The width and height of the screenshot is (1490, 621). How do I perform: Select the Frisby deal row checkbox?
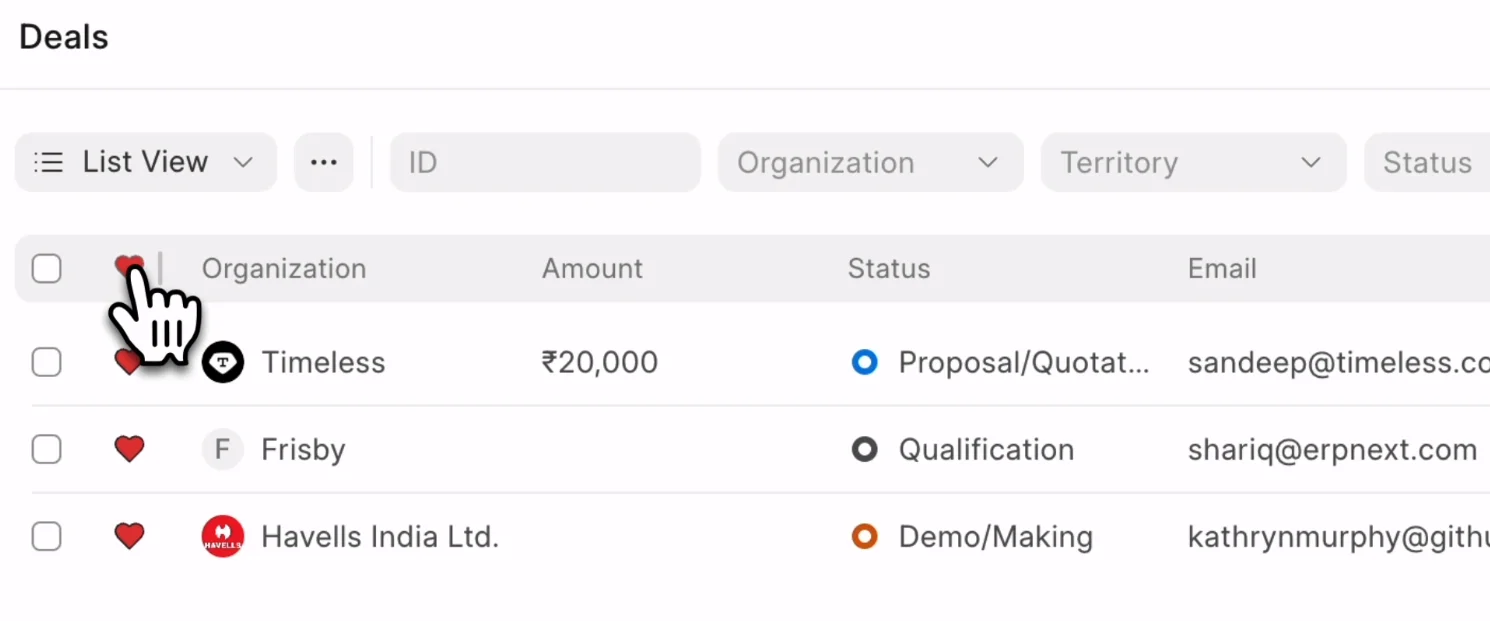coord(47,450)
